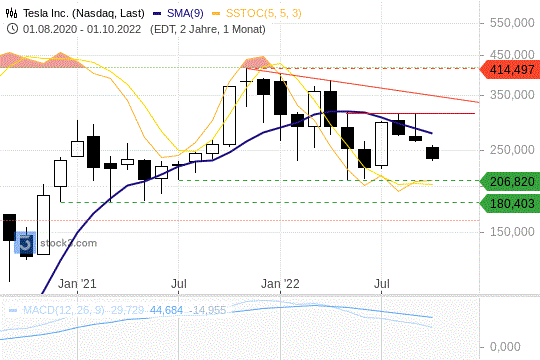Click the 0,000 MACD axis label
The width and height of the screenshot is (540, 360).
pos(505,347)
